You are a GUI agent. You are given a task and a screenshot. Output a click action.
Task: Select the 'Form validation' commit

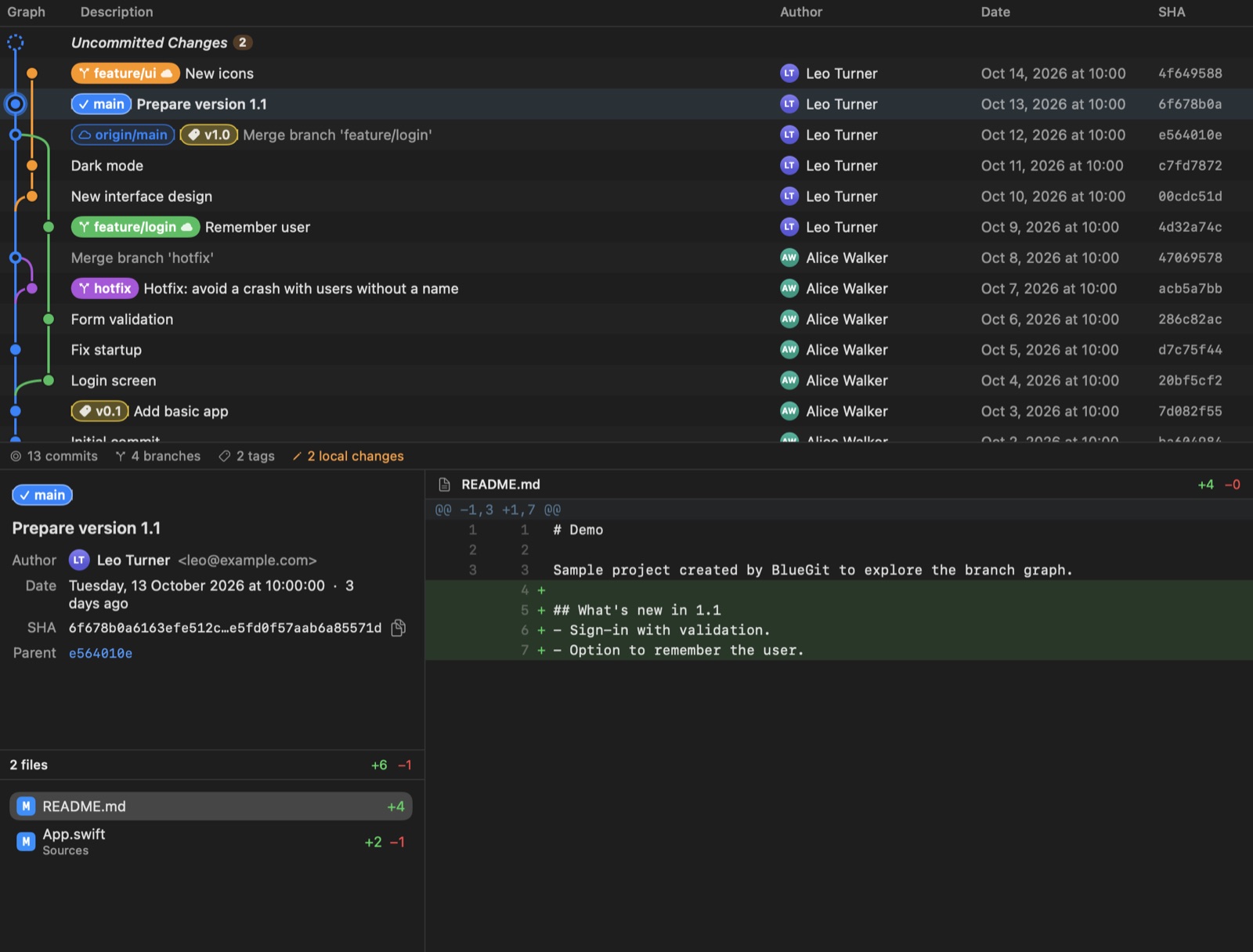pos(626,319)
